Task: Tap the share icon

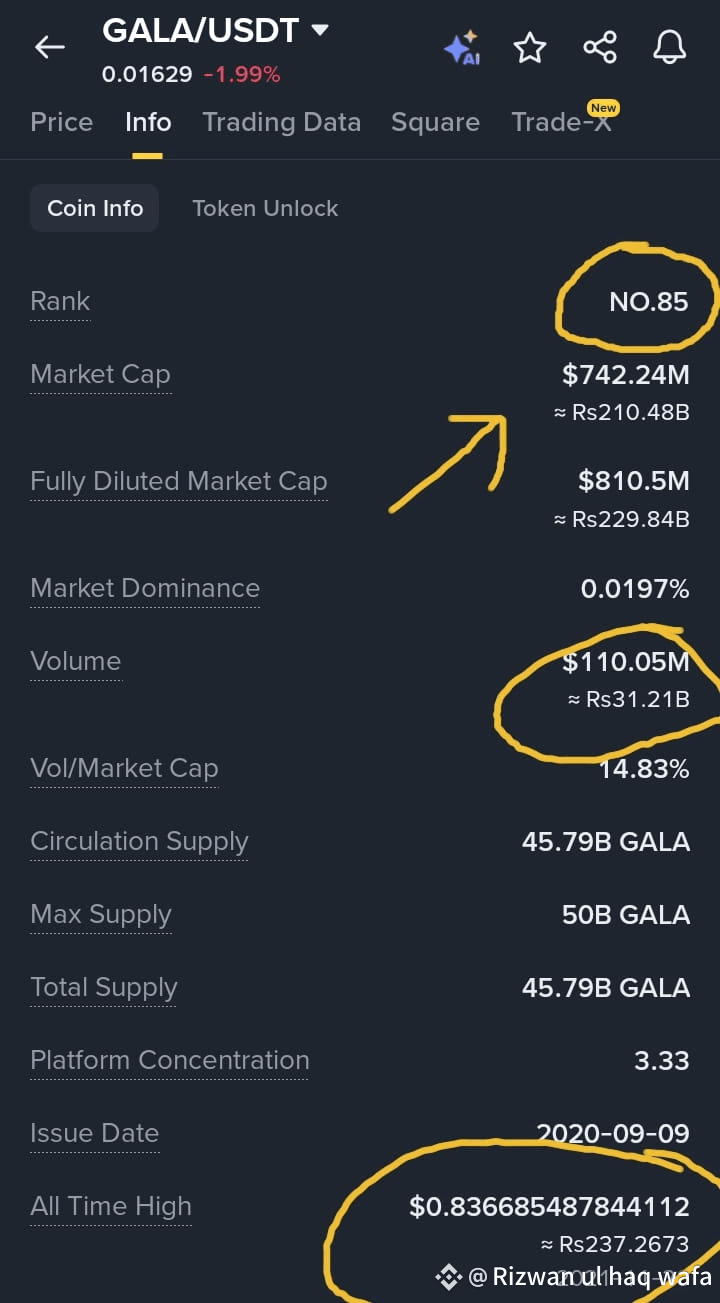Action: pos(600,47)
